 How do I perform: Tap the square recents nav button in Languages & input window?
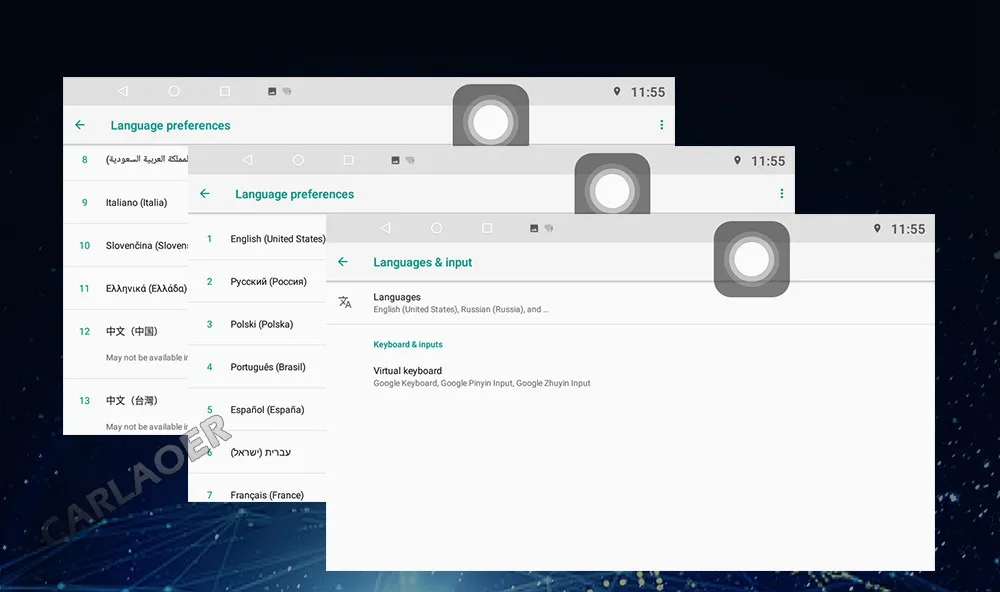(x=487, y=228)
